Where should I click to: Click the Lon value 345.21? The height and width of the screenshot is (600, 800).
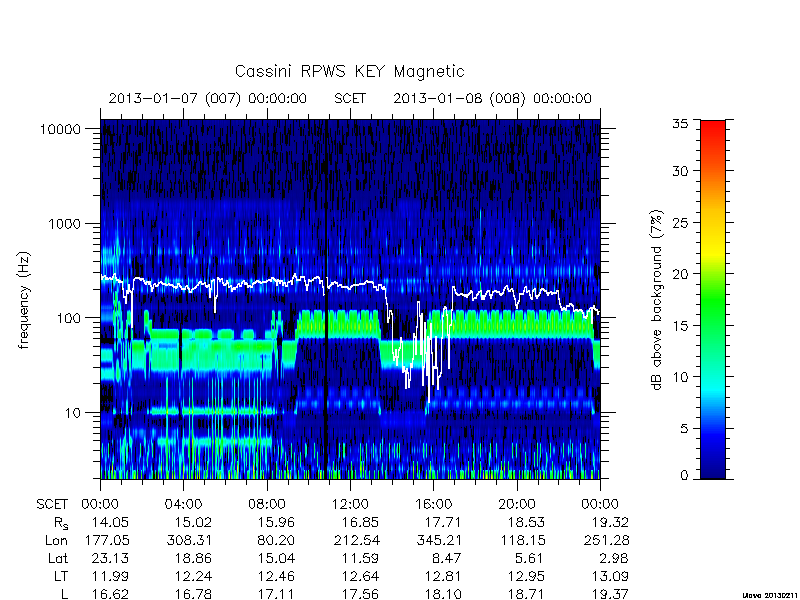tap(439, 540)
